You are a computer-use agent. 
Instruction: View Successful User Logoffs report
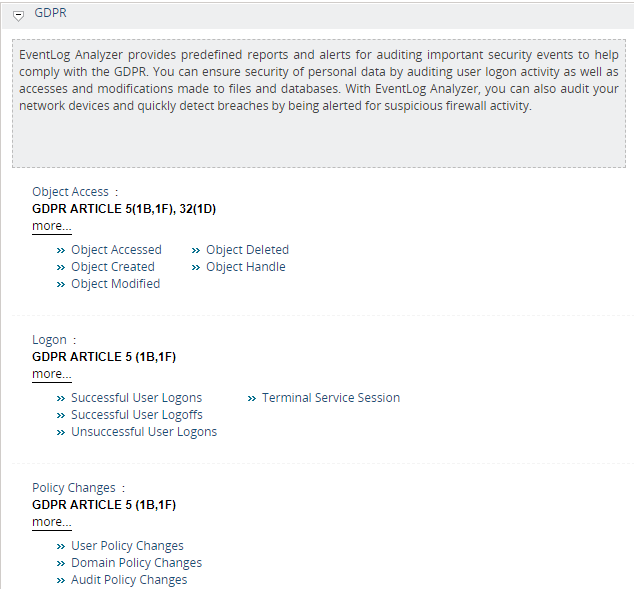[x=136, y=415]
